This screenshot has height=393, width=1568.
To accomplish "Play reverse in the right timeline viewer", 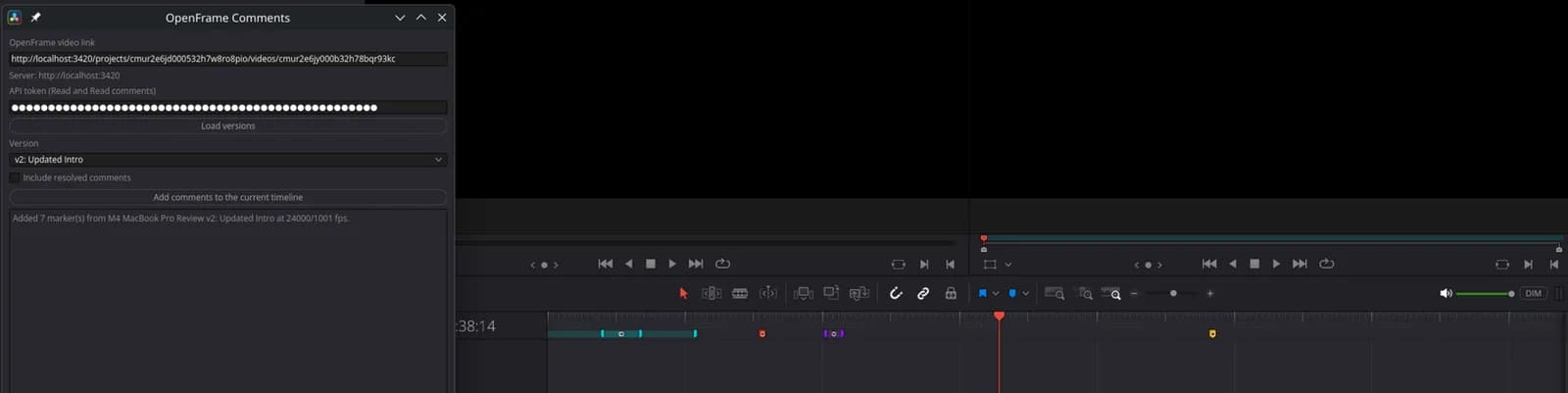I will (x=1233, y=264).
